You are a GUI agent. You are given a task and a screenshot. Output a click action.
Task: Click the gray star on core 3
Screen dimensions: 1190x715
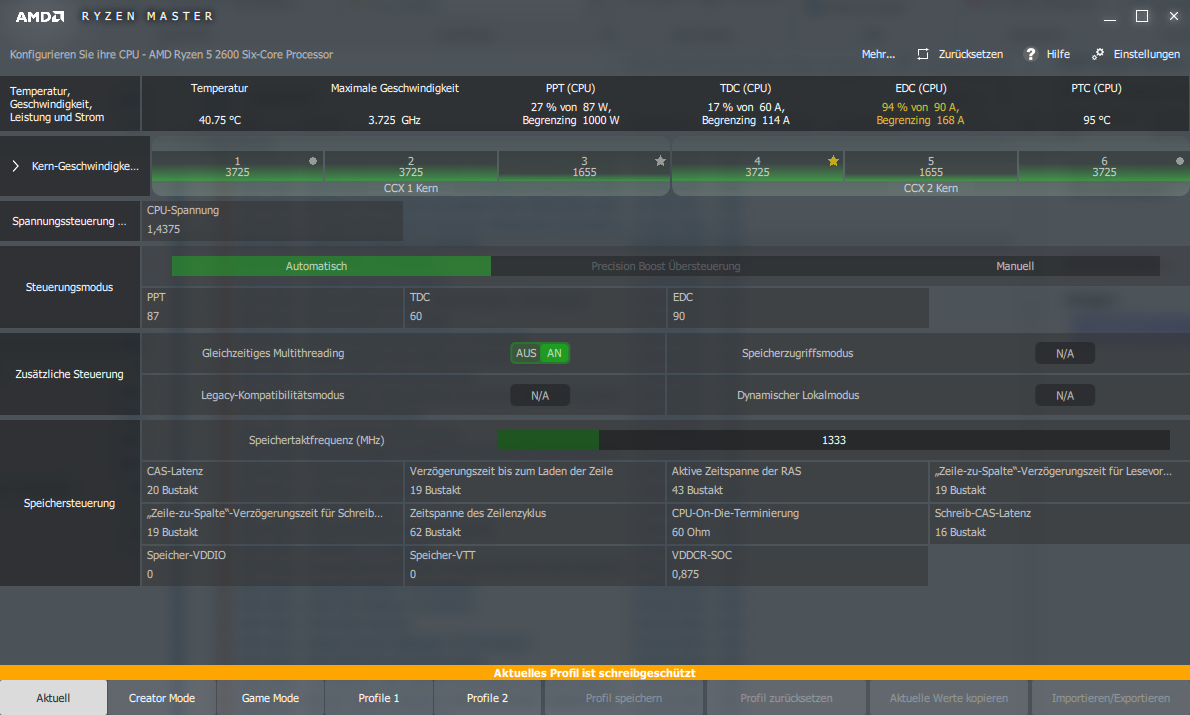660,161
